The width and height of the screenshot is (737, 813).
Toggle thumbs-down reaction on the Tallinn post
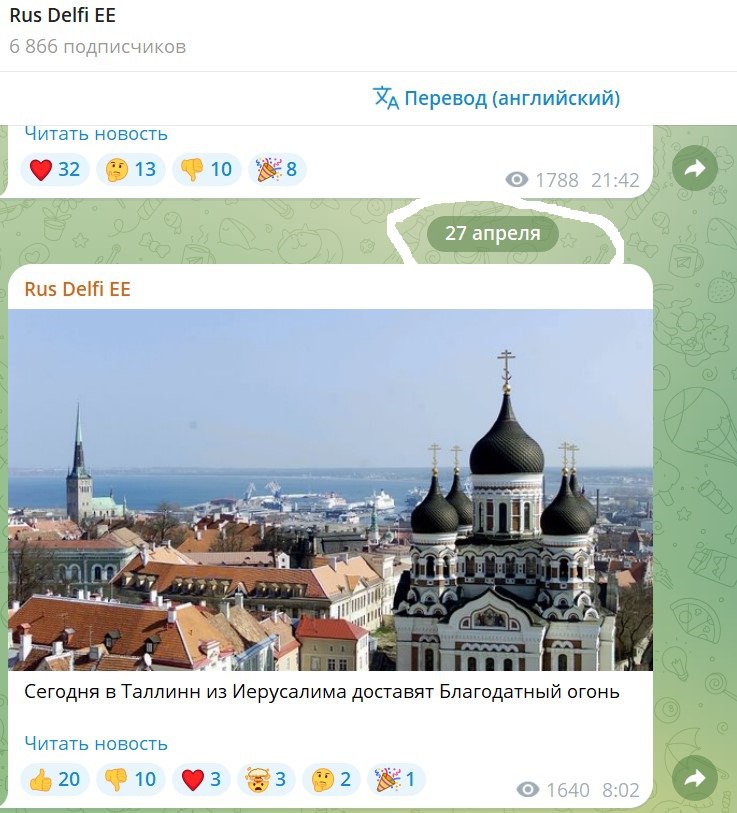[131, 779]
